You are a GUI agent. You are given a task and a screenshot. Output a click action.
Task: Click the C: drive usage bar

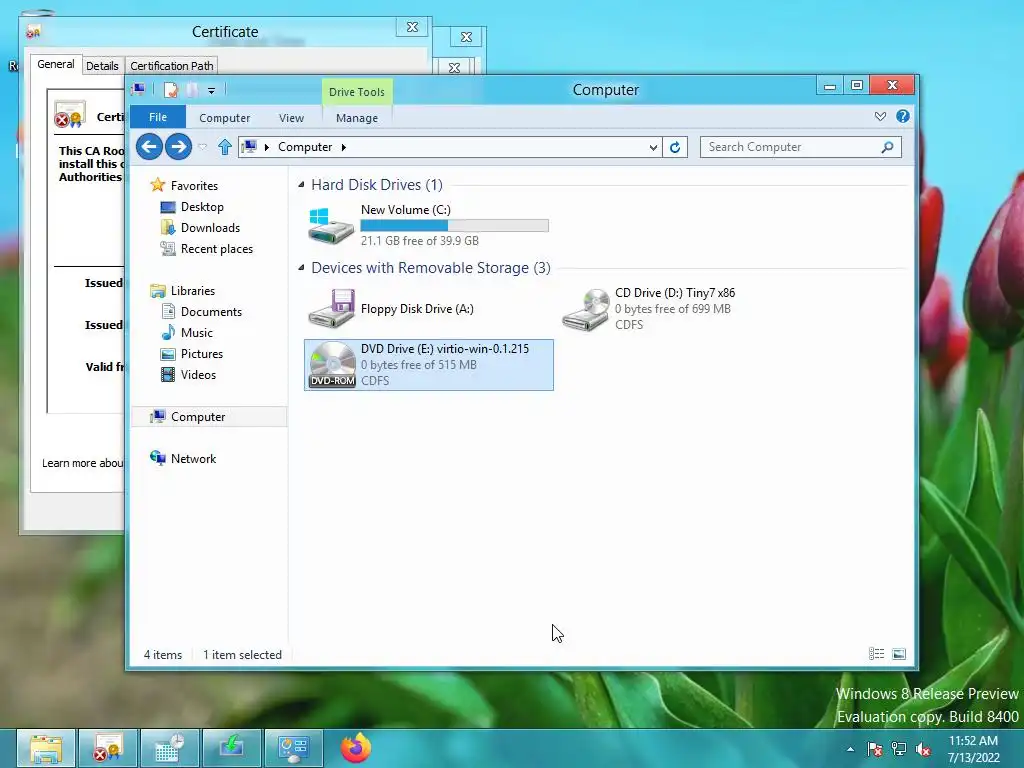coord(455,225)
